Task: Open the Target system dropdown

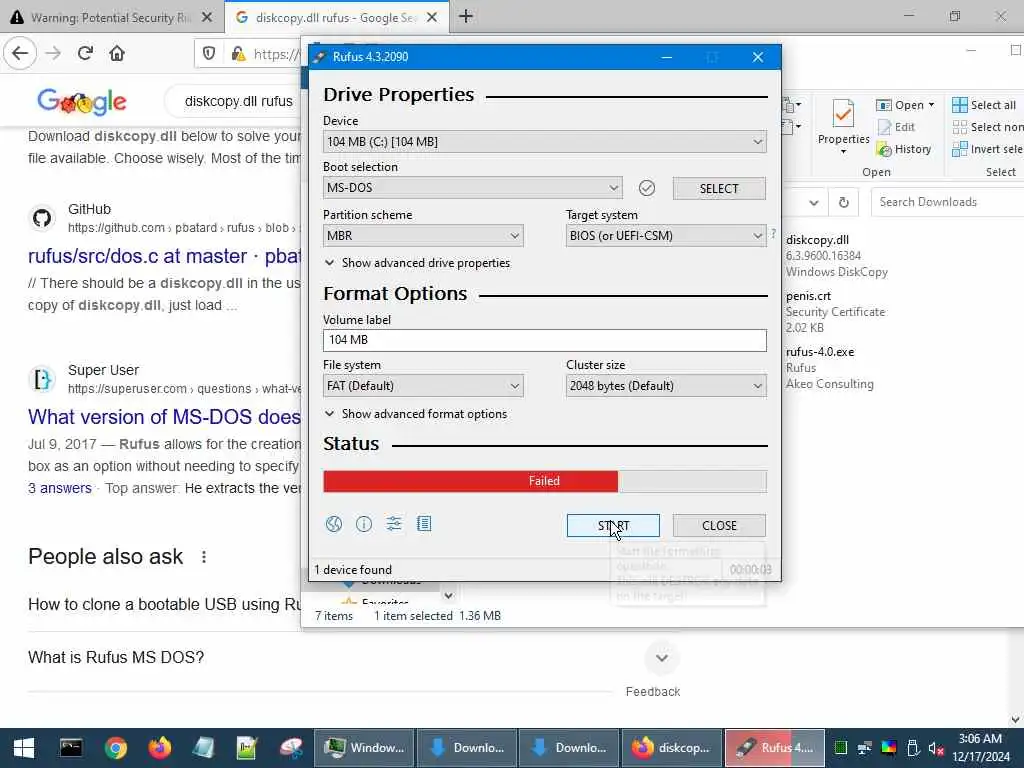Action: [665, 236]
